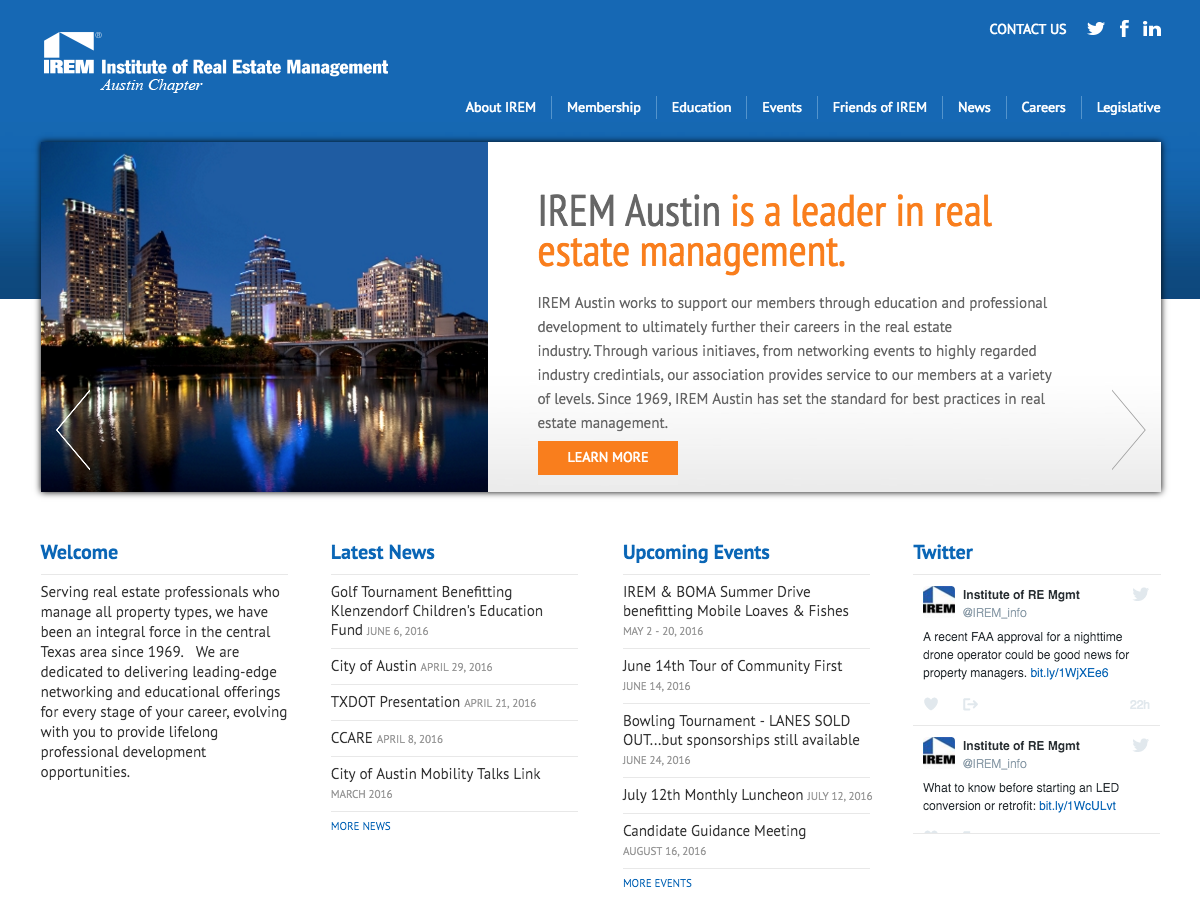Click the More News link
This screenshot has height=916, width=1200.
pyautogui.click(x=361, y=826)
